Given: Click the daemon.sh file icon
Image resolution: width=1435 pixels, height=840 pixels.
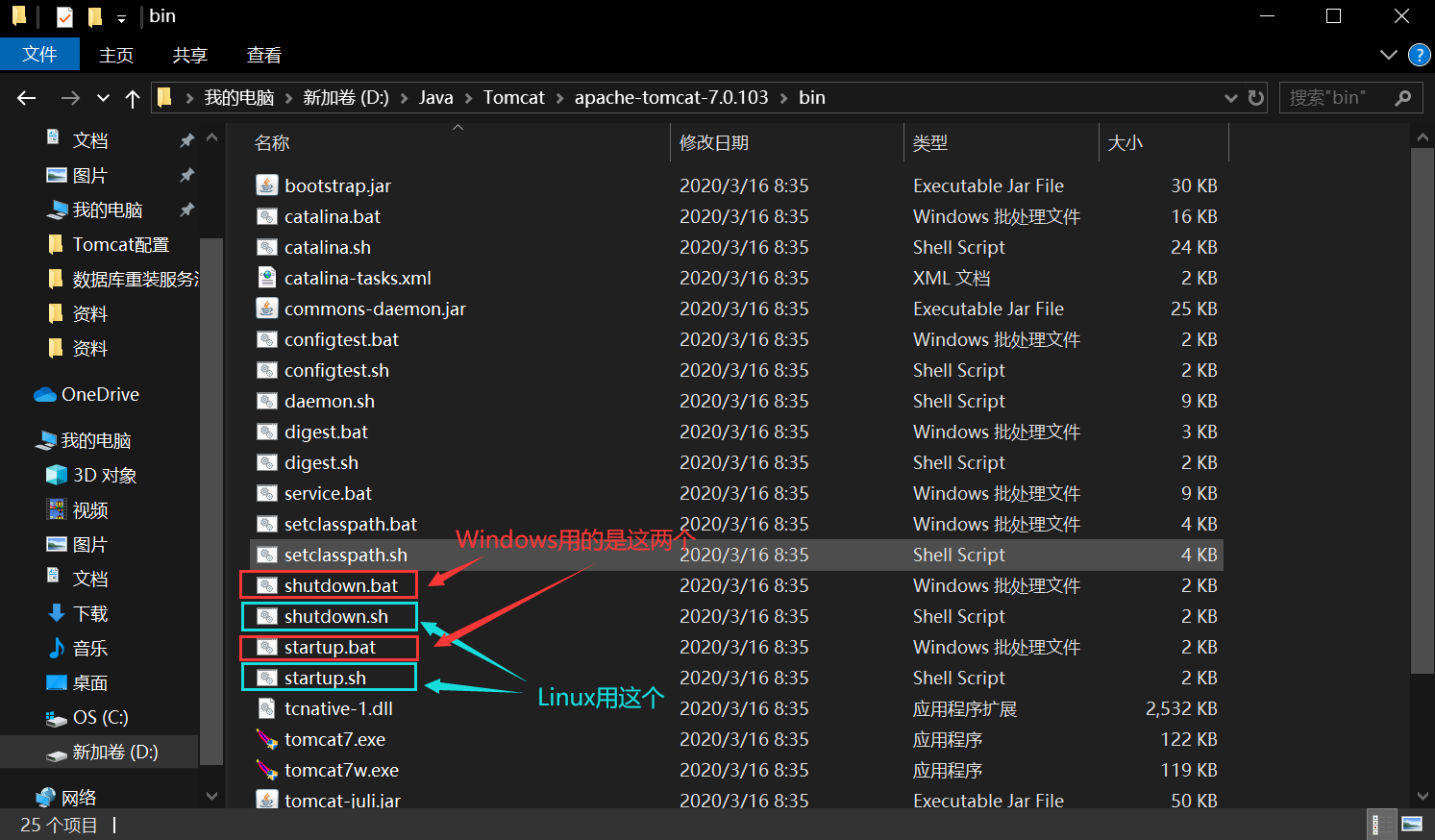Looking at the screenshot, I should (267, 401).
